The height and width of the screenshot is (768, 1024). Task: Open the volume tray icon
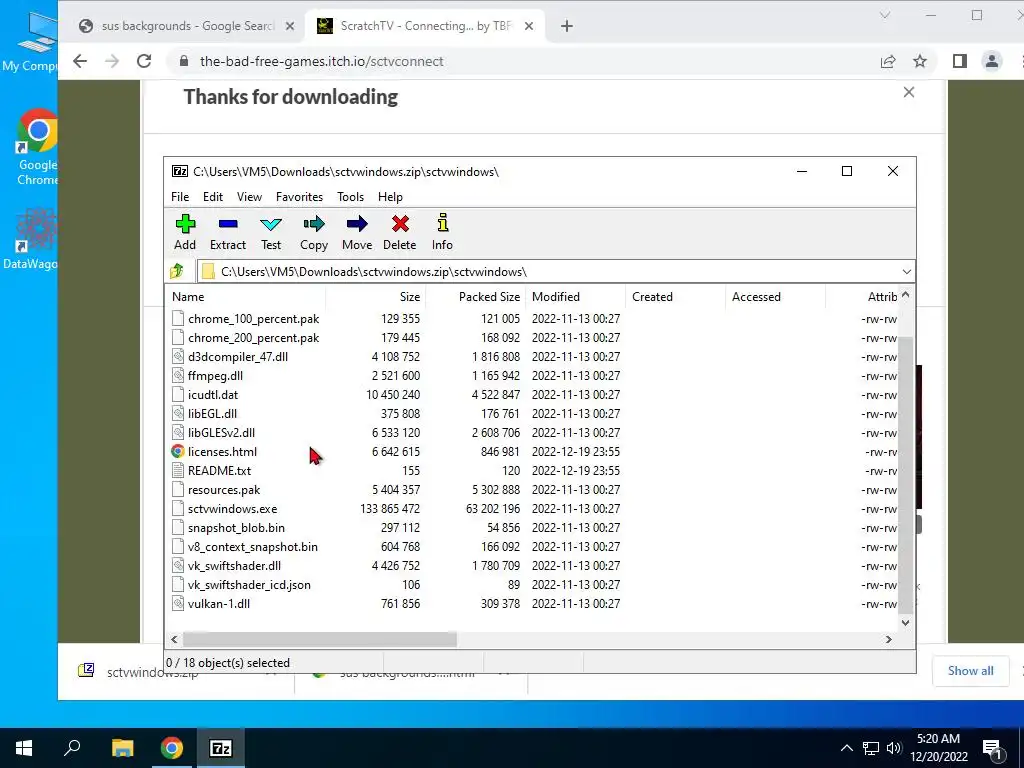pyautogui.click(x=894, y=748)
